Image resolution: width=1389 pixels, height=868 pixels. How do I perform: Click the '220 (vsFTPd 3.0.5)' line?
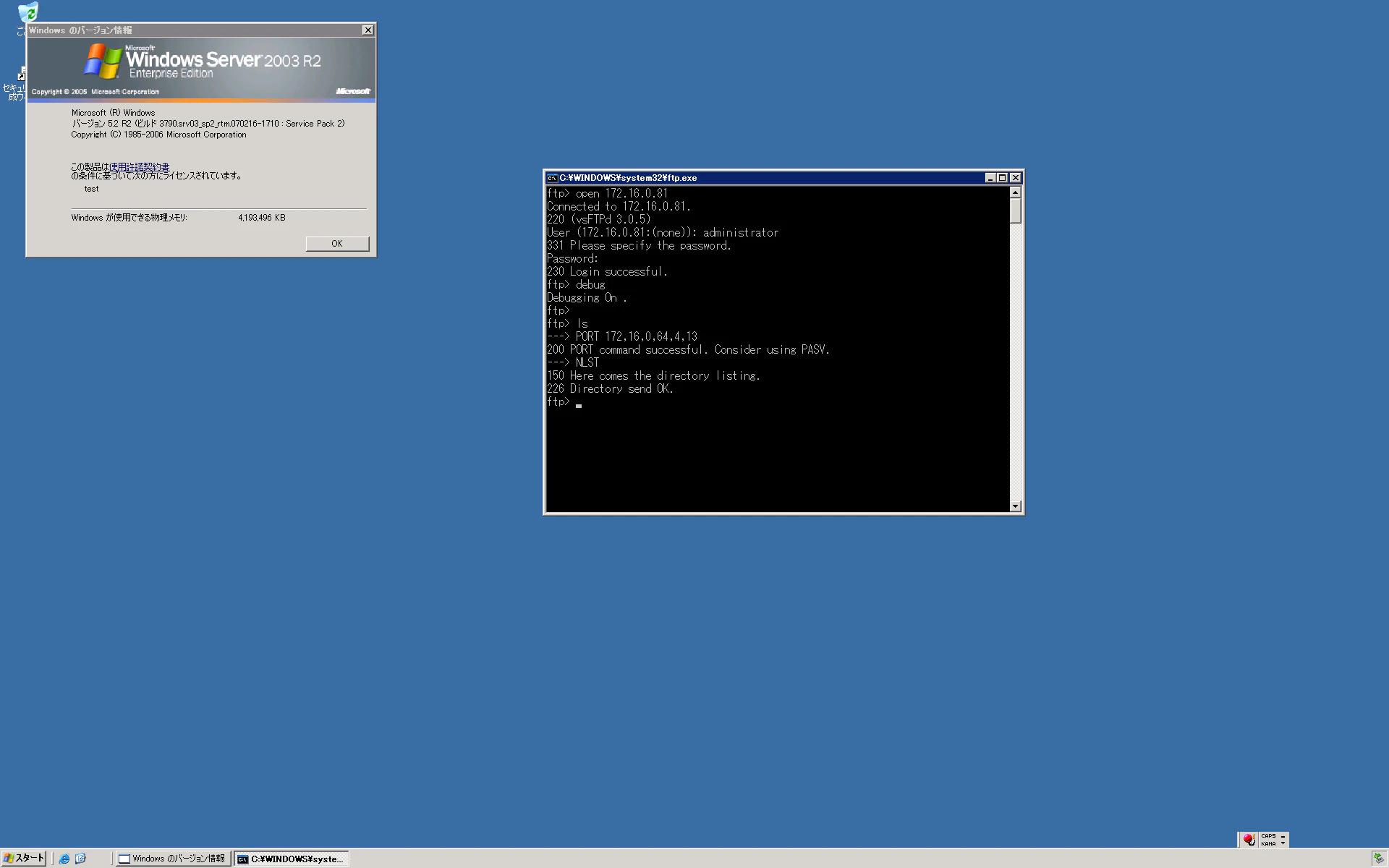(599, 220)
